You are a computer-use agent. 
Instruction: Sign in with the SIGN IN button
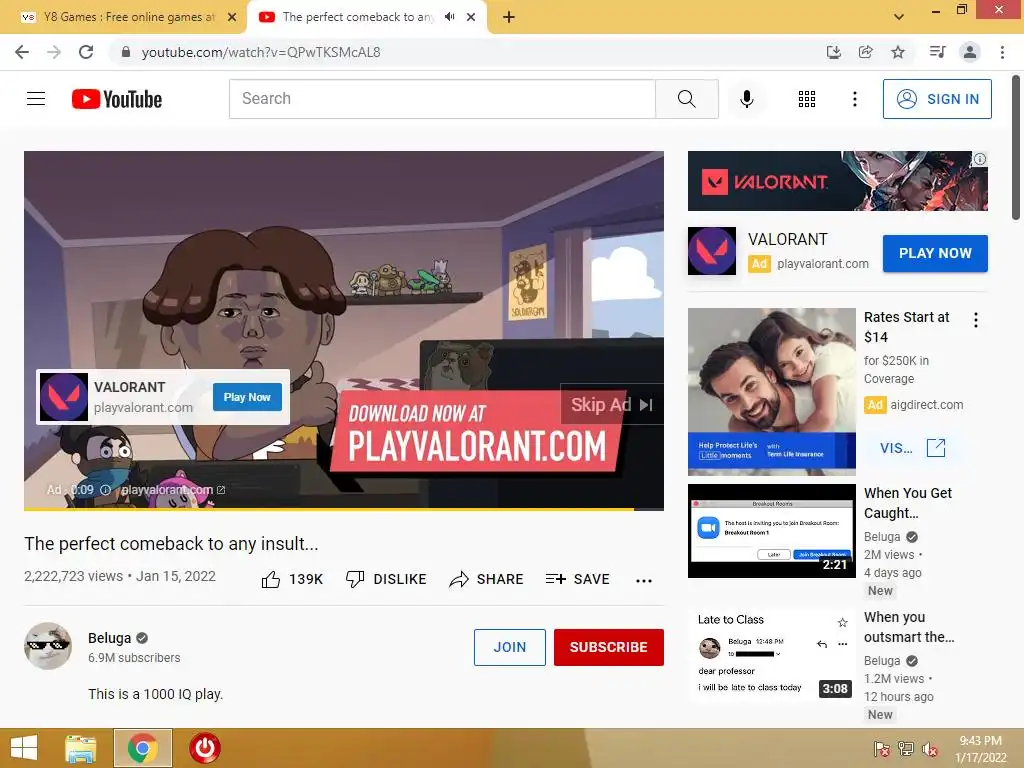pos(937,99)
